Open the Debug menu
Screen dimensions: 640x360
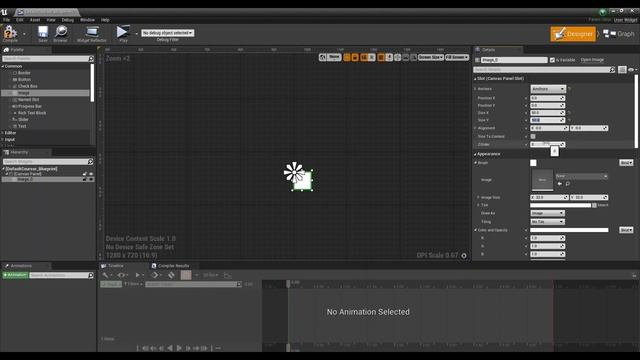[x=67, y=20]
